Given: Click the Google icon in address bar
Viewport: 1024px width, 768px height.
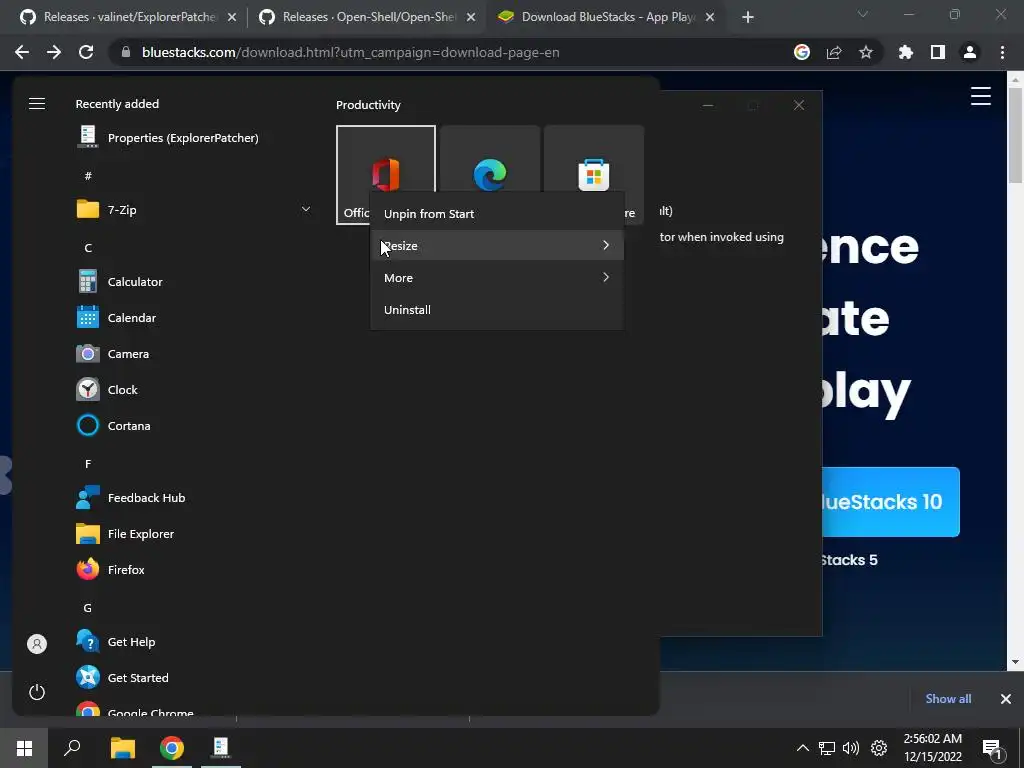Looking at the screenshot, I should pyautogui.click(x=802, y=52).
